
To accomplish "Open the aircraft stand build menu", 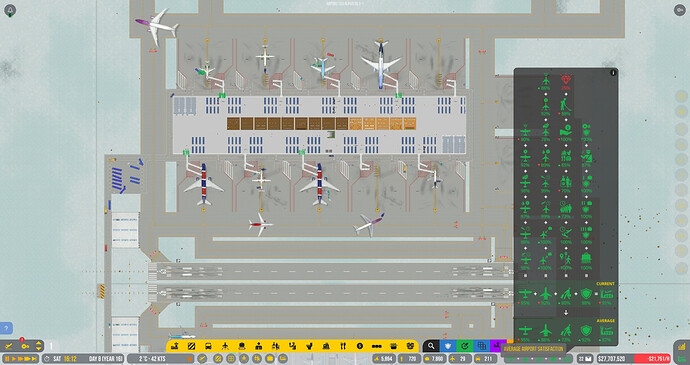I will click(x=225, y=346).
